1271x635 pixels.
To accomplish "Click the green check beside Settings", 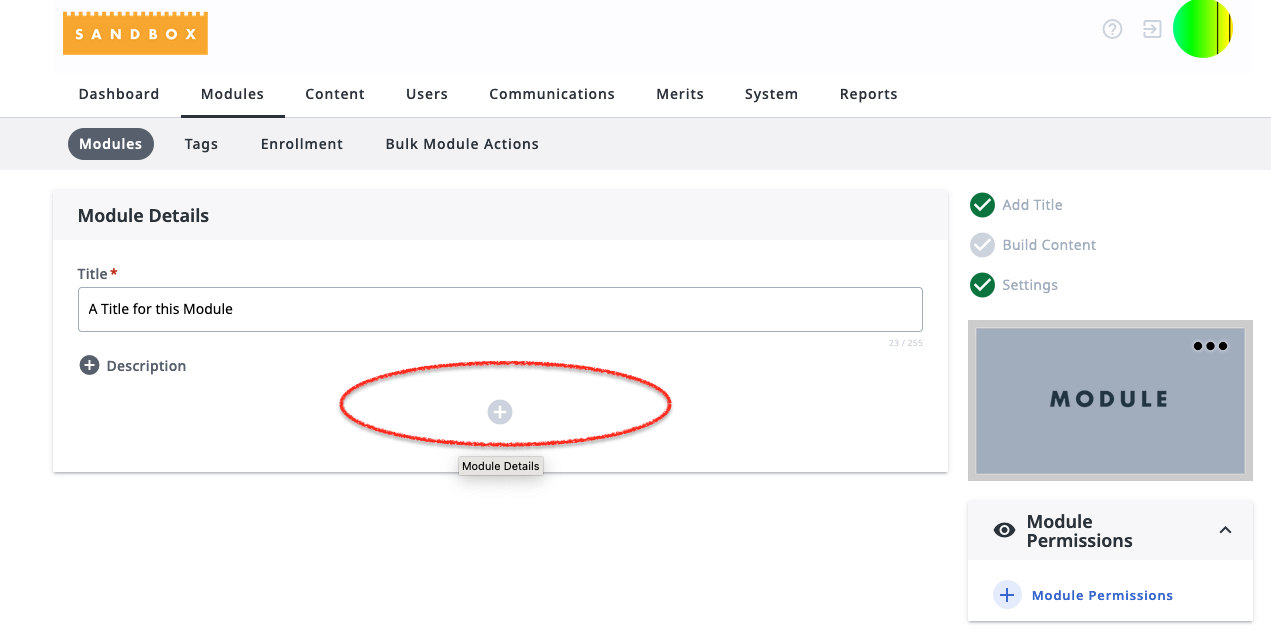I will point(982,285).
